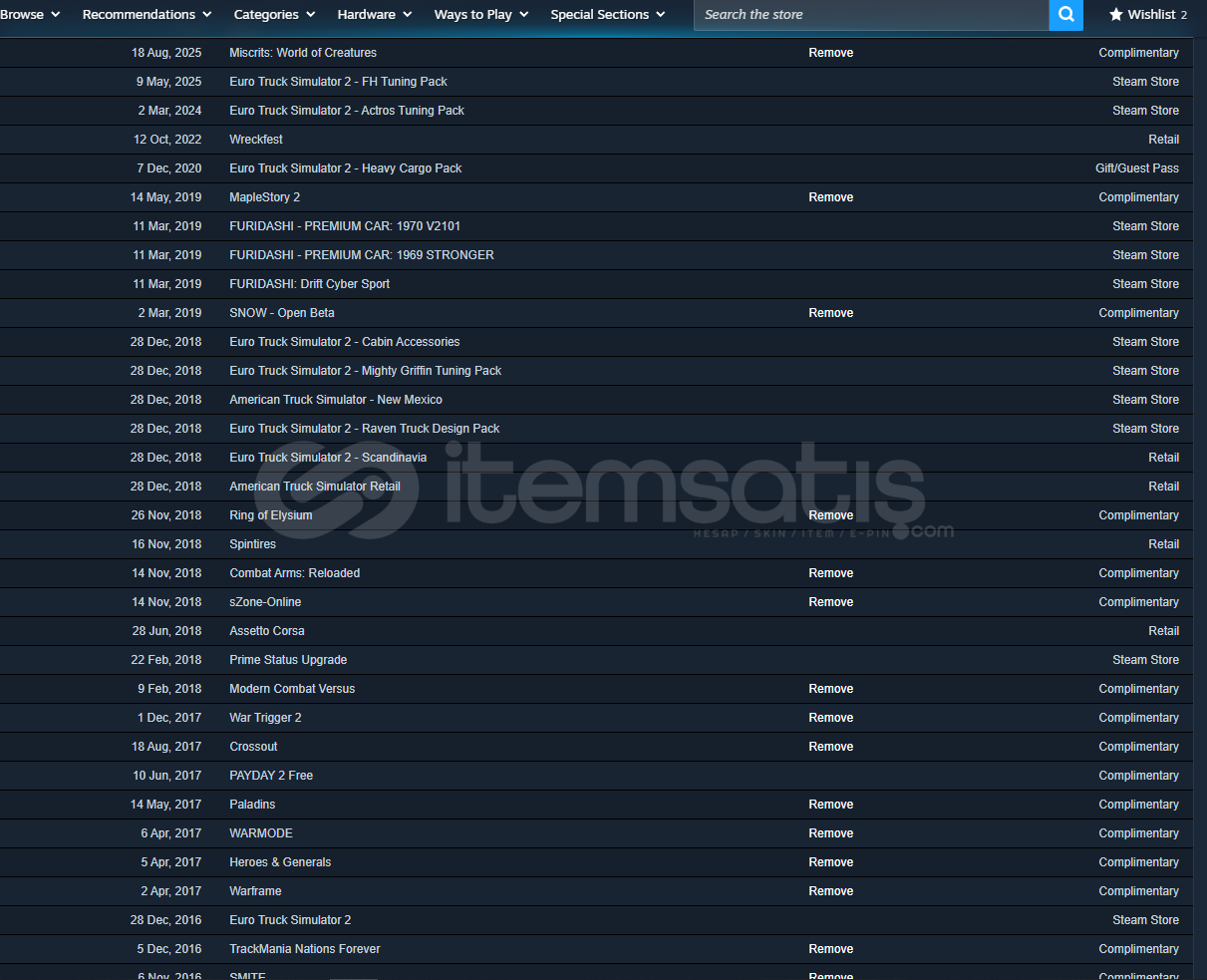Remove the Crossout license
The image size is (1207, 980).
tap(830, 747)
